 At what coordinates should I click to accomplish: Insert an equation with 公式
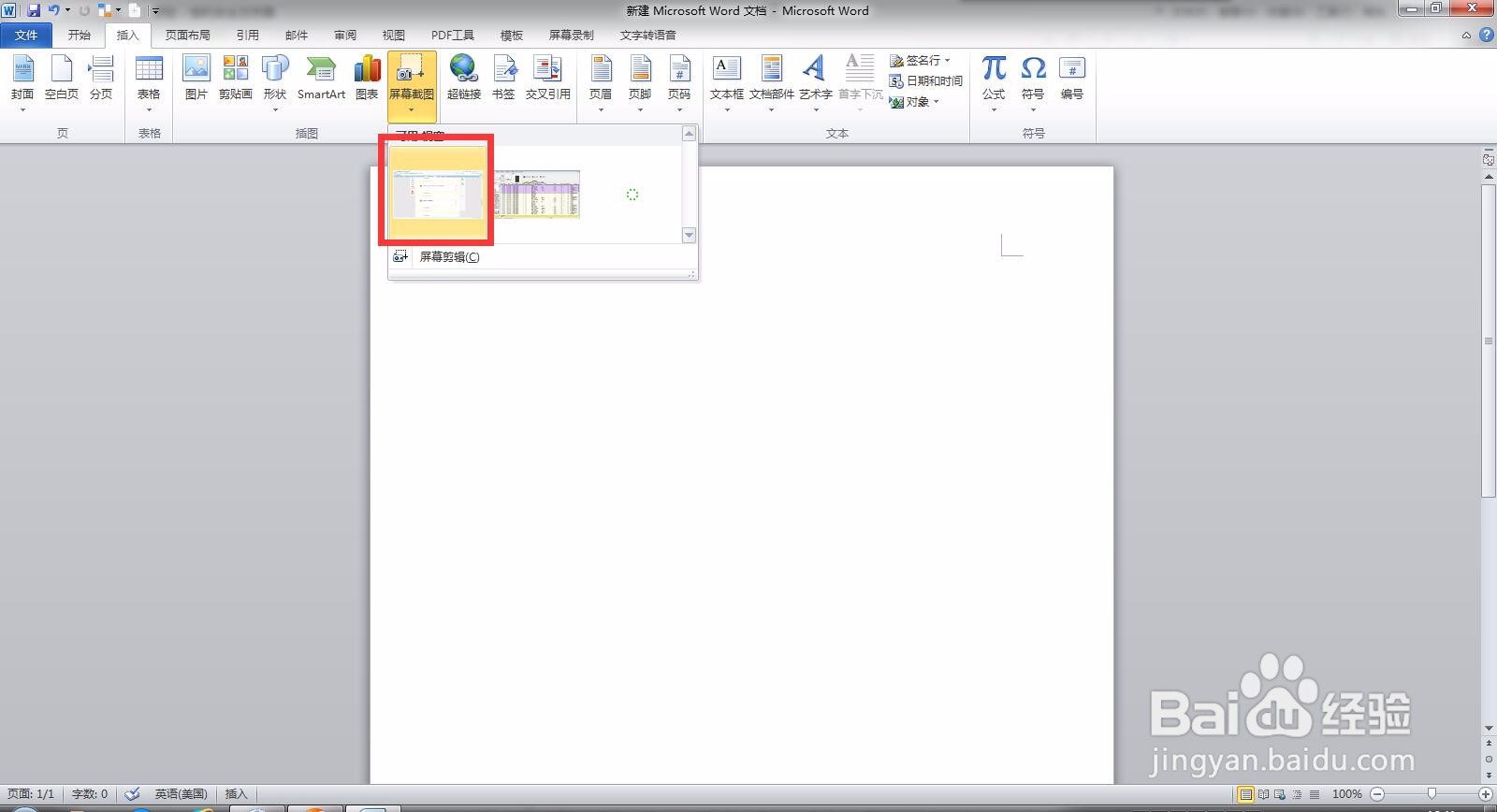click(994, 83)
